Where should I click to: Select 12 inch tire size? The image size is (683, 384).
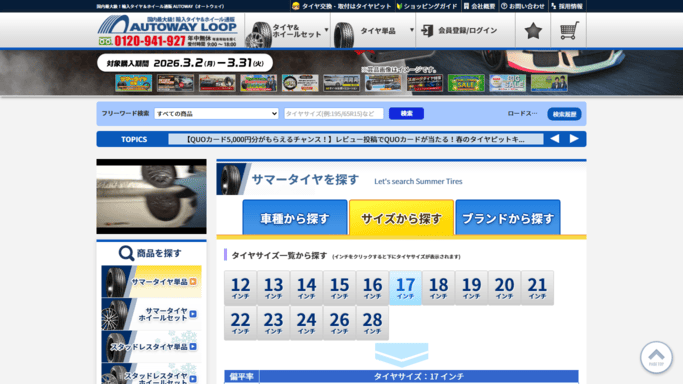tap(240, 288)
